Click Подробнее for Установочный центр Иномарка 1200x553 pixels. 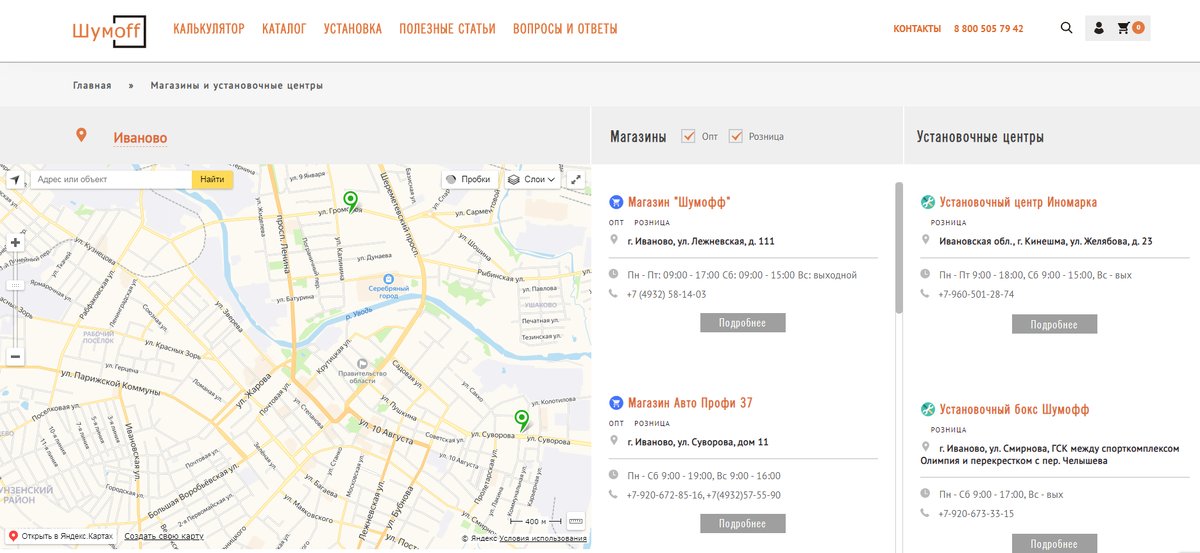[1054, 324]
